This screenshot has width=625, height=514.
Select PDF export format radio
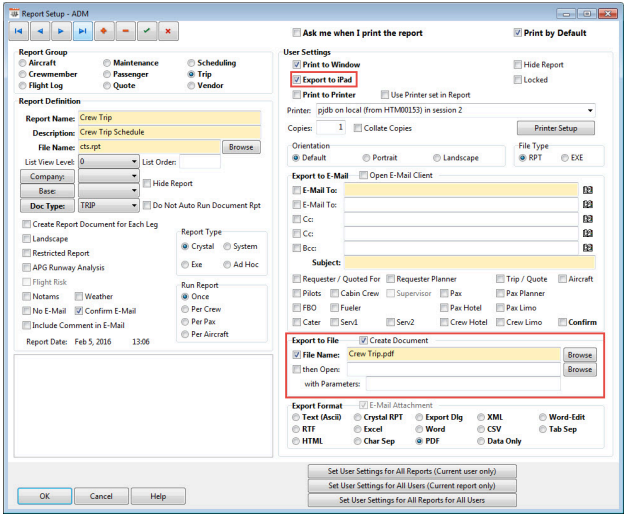point(419,441)
